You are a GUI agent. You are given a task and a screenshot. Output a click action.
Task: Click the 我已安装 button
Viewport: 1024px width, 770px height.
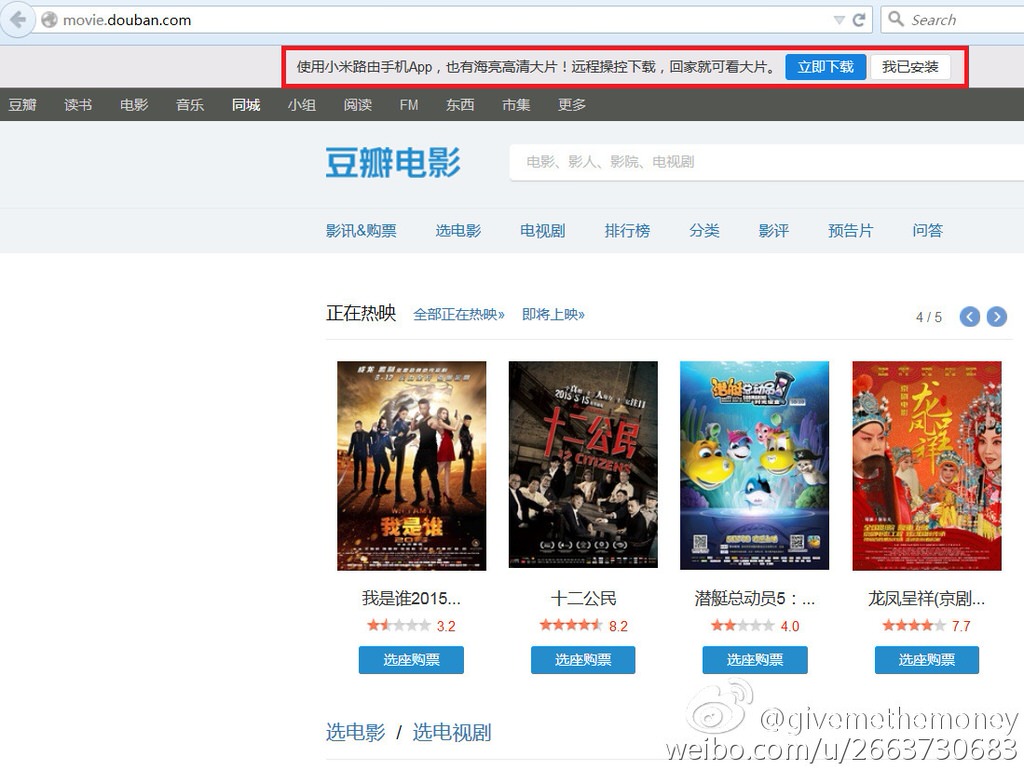pos(910,67)
